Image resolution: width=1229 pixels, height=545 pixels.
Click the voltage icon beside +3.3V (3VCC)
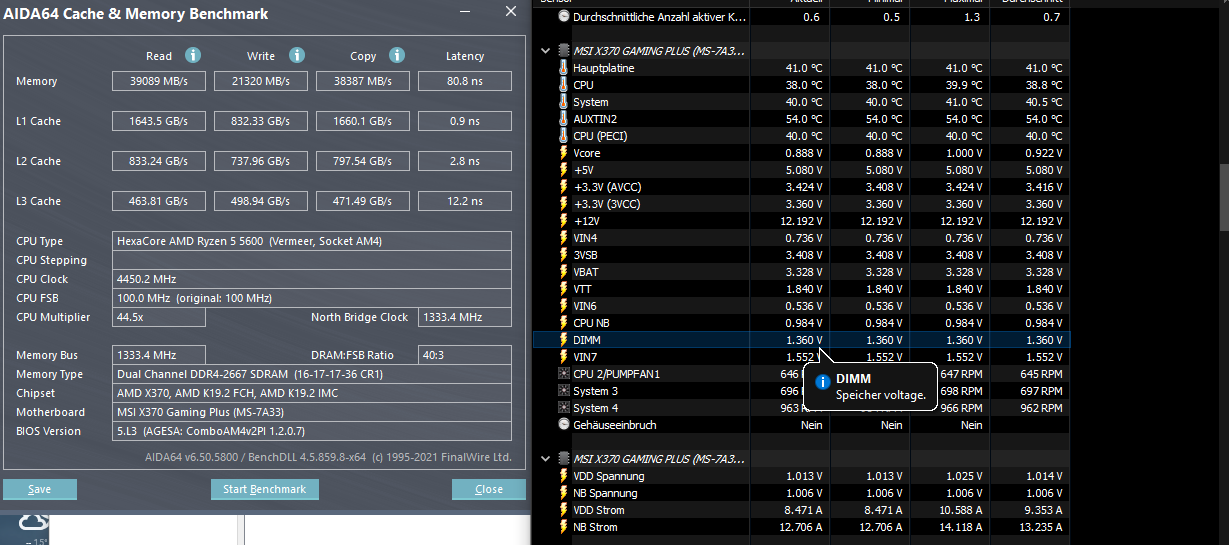[563, 204]
